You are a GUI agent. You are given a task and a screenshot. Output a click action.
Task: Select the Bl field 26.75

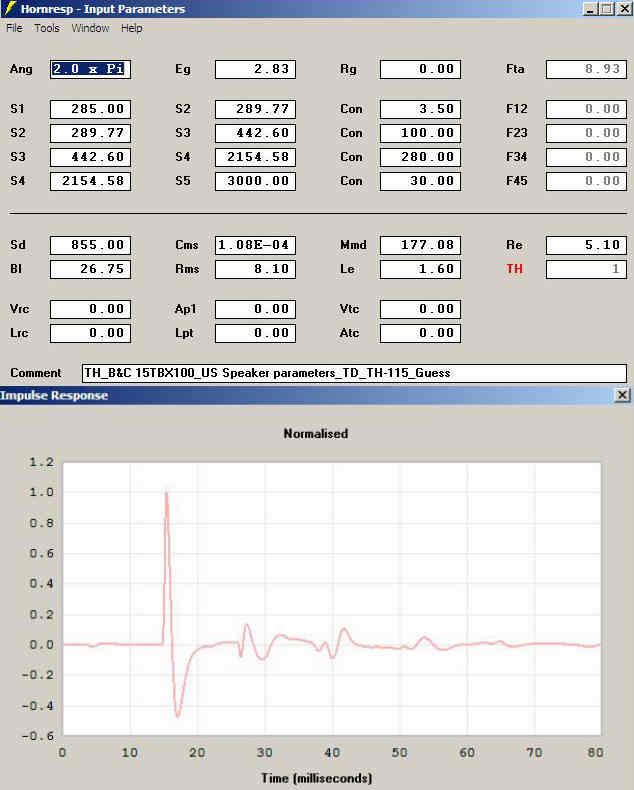[x=90, y=269]
